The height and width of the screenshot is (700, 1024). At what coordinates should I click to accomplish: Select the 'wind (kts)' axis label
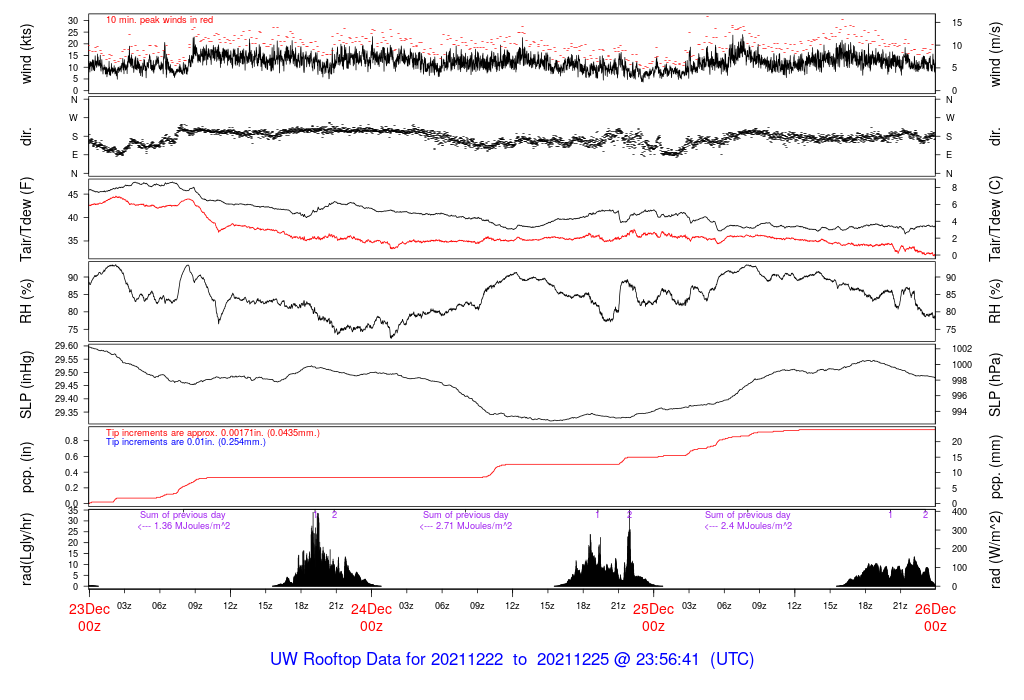[26, 54]
